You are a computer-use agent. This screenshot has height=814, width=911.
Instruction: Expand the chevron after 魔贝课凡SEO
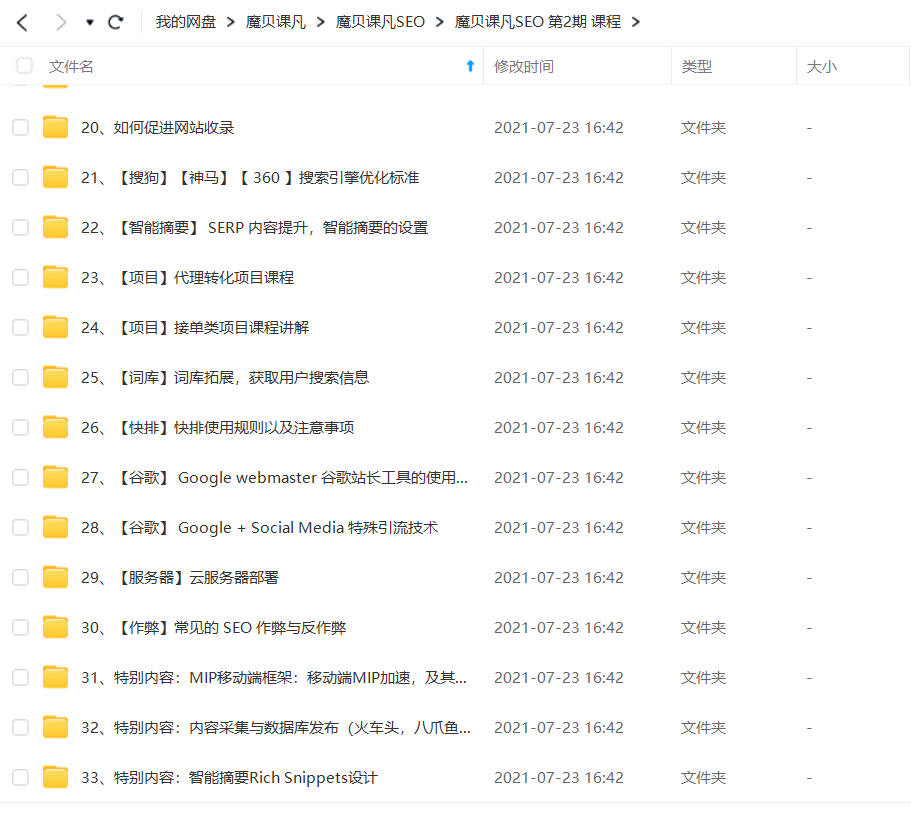[x=440, y=22]
